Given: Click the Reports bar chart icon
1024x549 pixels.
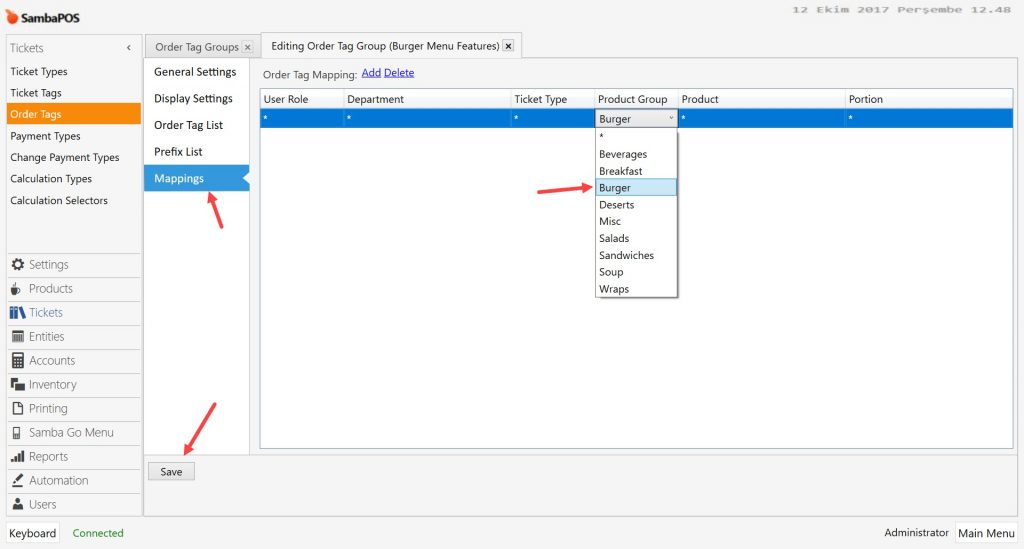Looking at the screenshot, I should pos(18,456).
